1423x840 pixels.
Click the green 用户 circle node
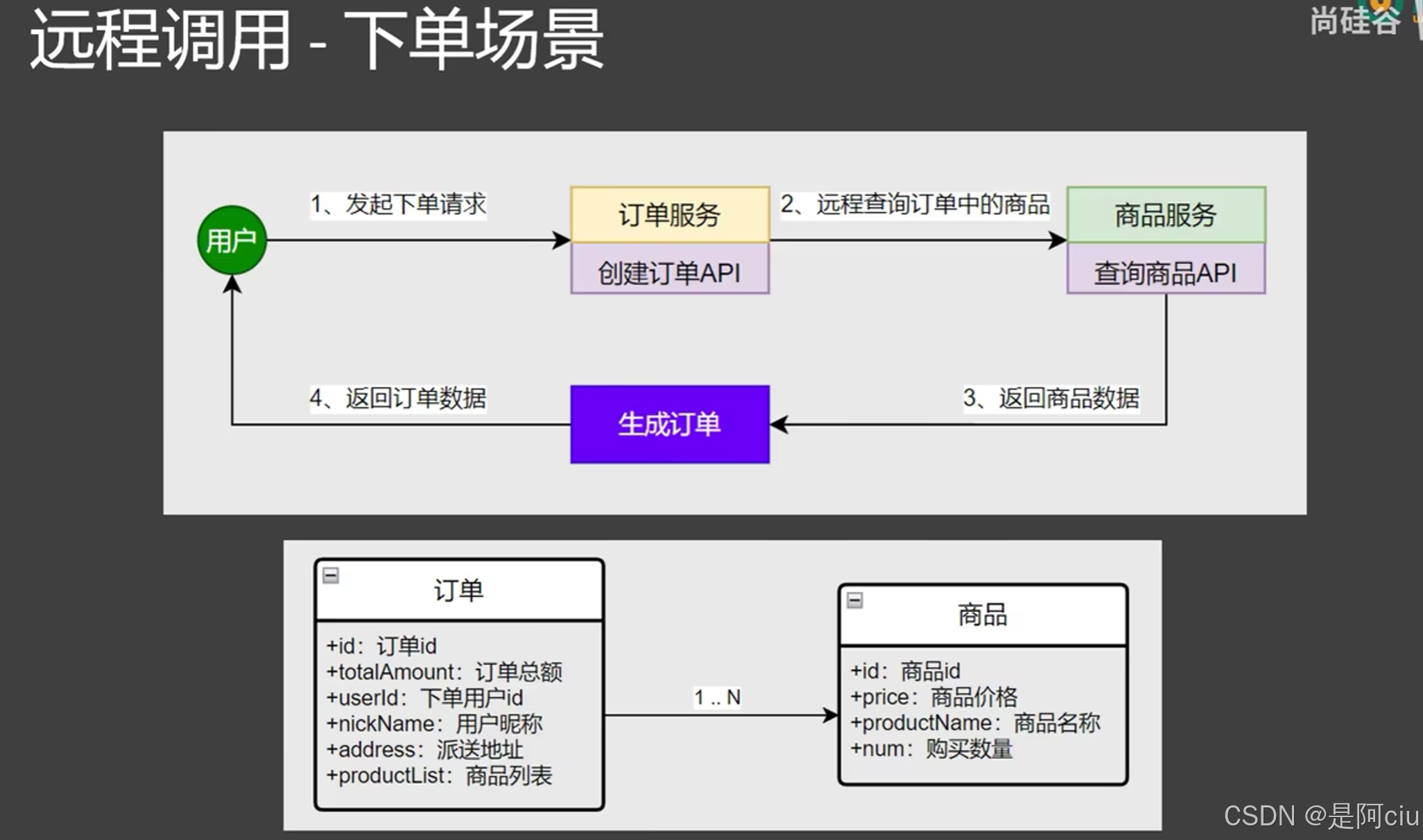tap(232, 240)
